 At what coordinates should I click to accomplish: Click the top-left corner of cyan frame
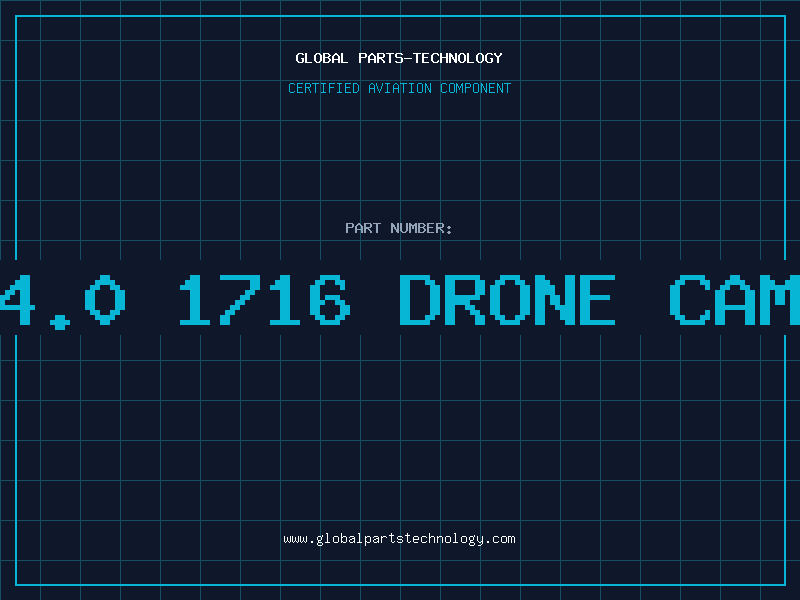coord(16,16)
